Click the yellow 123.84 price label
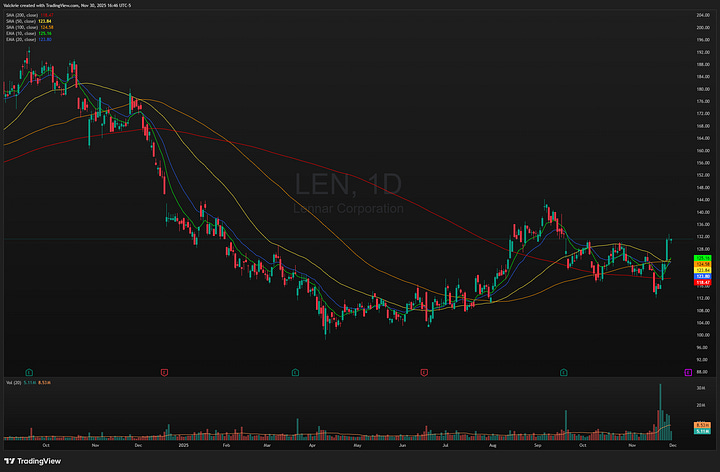Image resolution: width=720 pixels, height=472 pixels. [x=703, y=270]
